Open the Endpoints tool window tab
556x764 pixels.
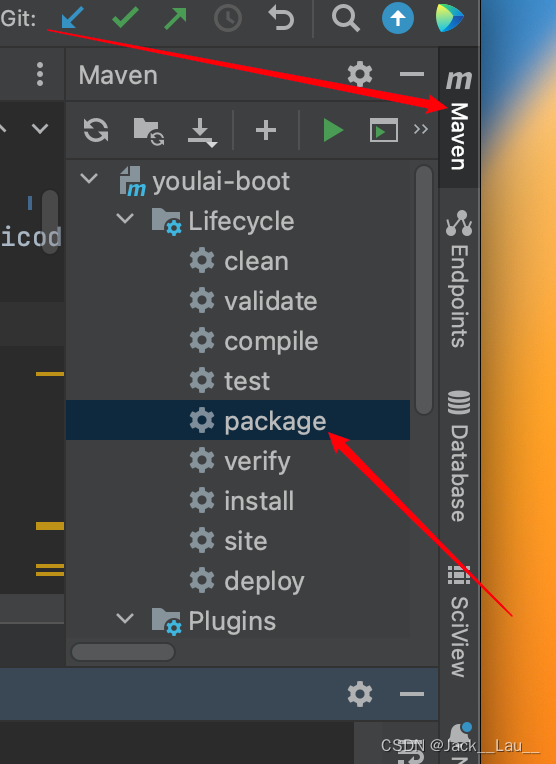[x=459, y=279]
